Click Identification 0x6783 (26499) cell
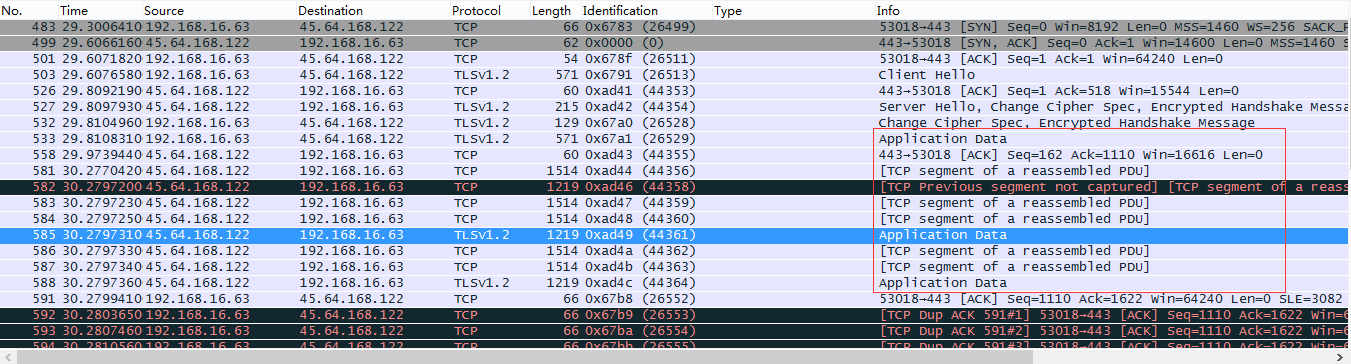This screenshot has height=364, width=1351. [x=639, y=27]
